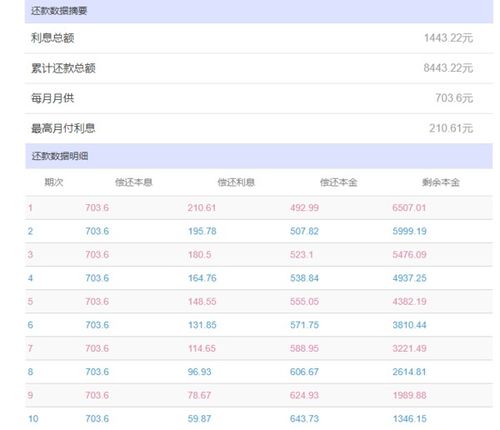
Task: Click the 最高月付利息 label
Action: click(63, 128)
